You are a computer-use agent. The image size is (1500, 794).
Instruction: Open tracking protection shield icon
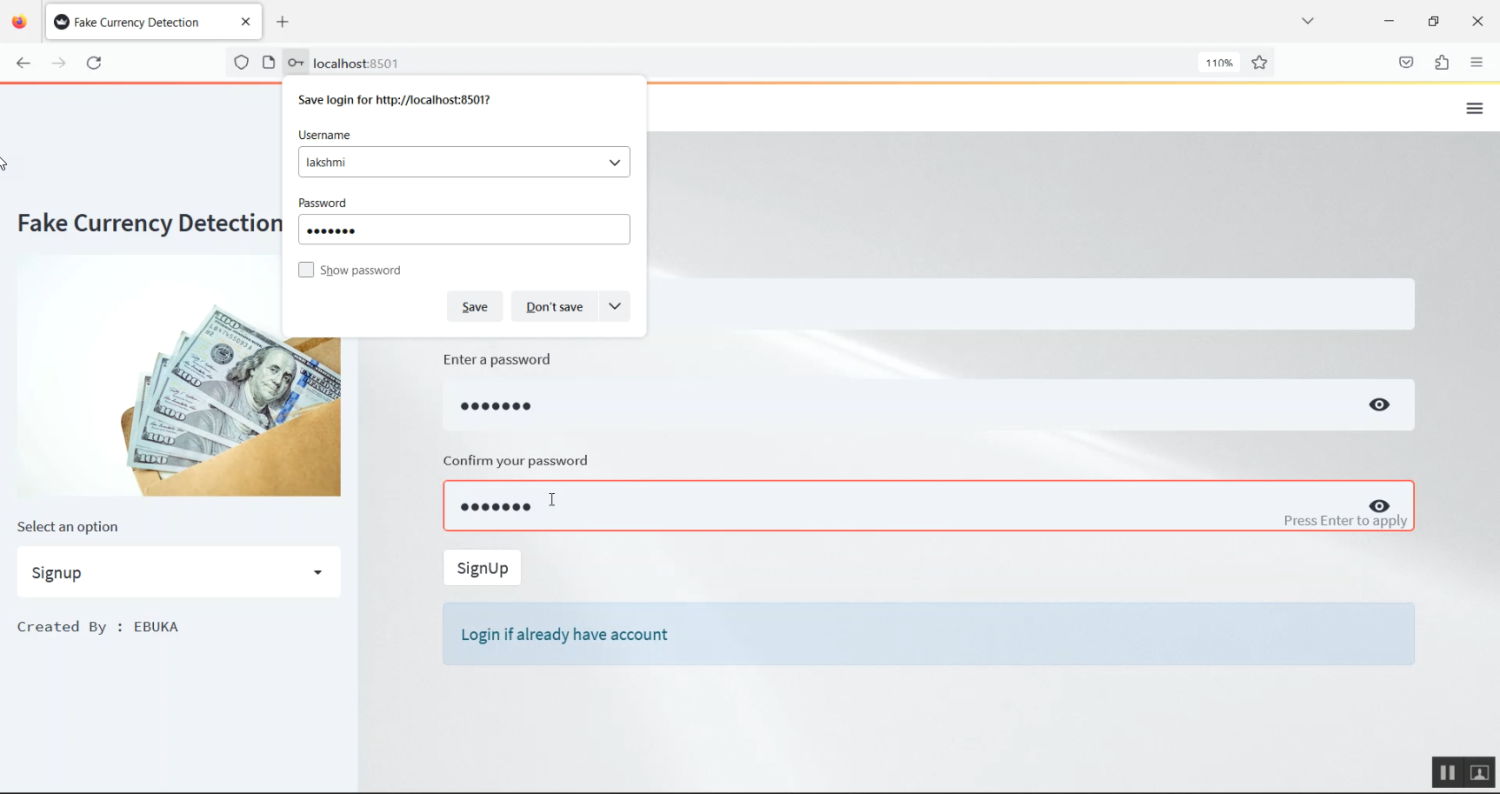[x=241, y=62]
